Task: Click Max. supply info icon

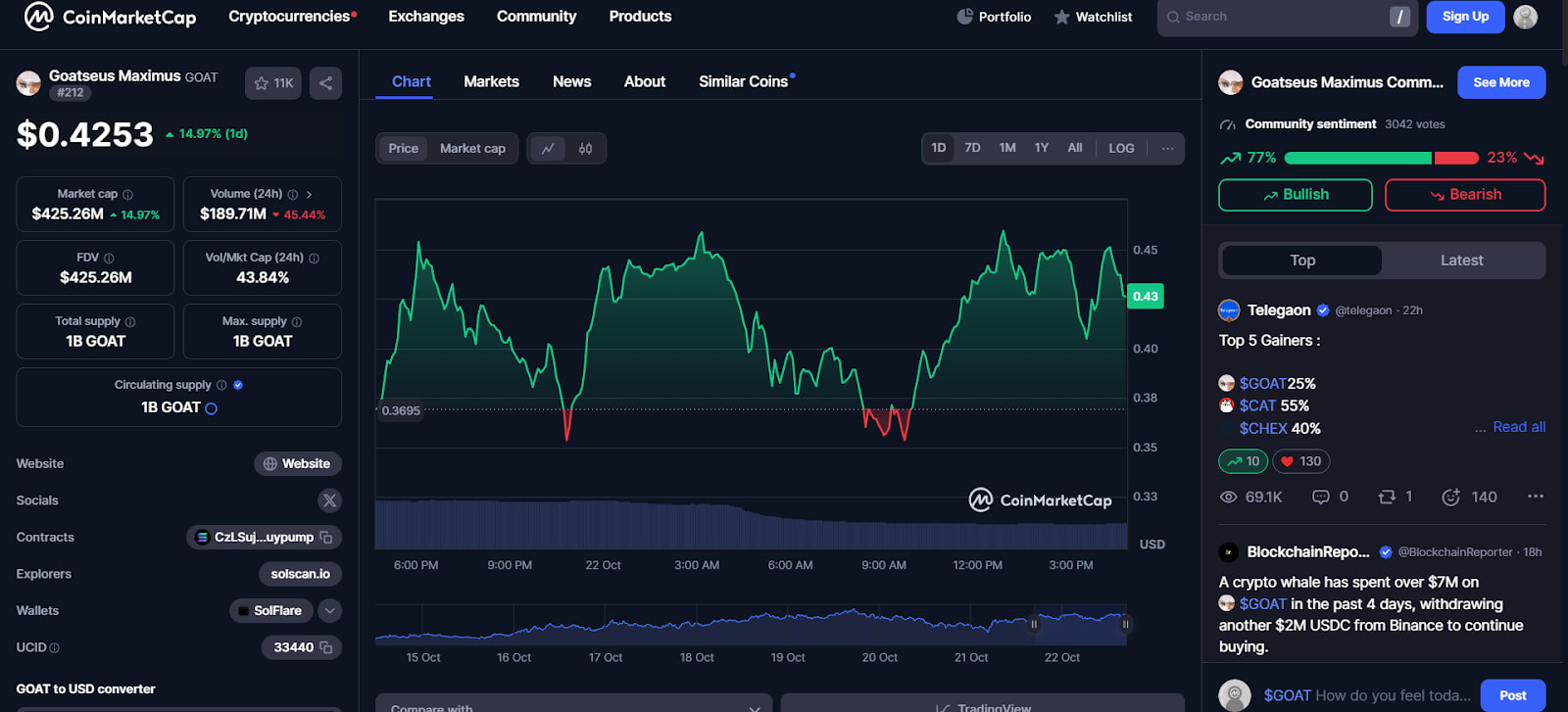Action: (x=297, y=321)
